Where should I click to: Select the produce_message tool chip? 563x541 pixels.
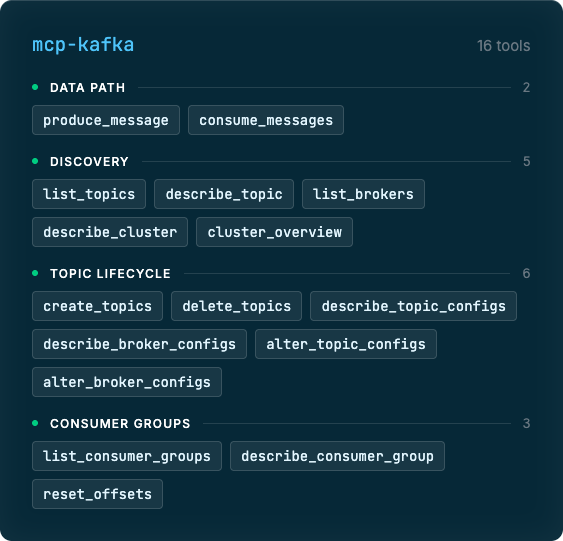[106, 120]
